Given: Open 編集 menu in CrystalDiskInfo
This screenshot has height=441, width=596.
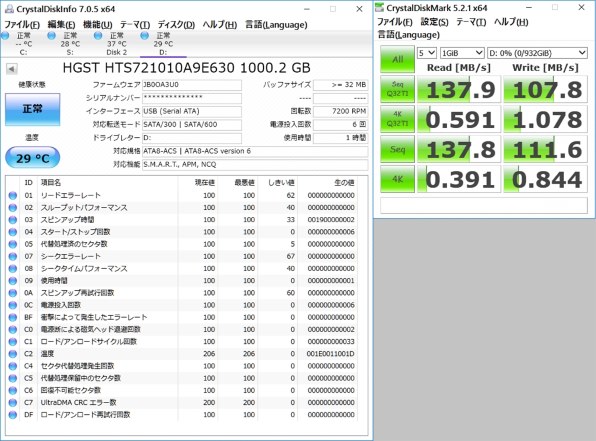Looking at the screenshot, I should [61, 25].
